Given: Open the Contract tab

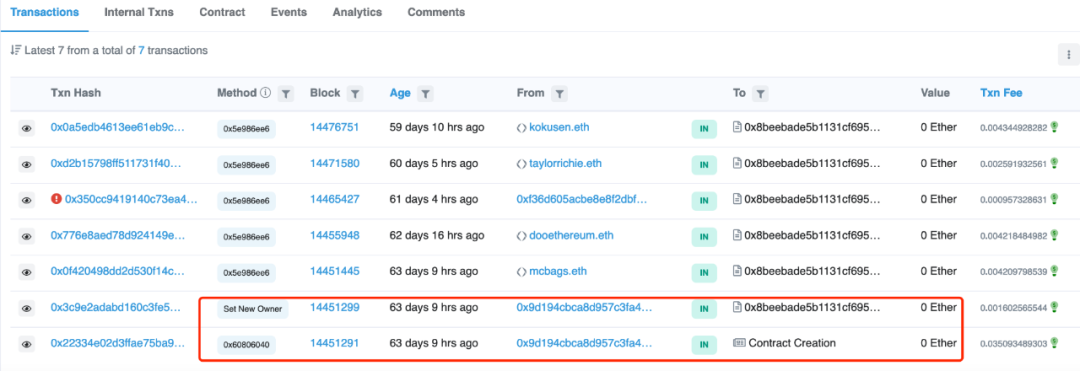Looking at the screenshot, I should (222, 12).
